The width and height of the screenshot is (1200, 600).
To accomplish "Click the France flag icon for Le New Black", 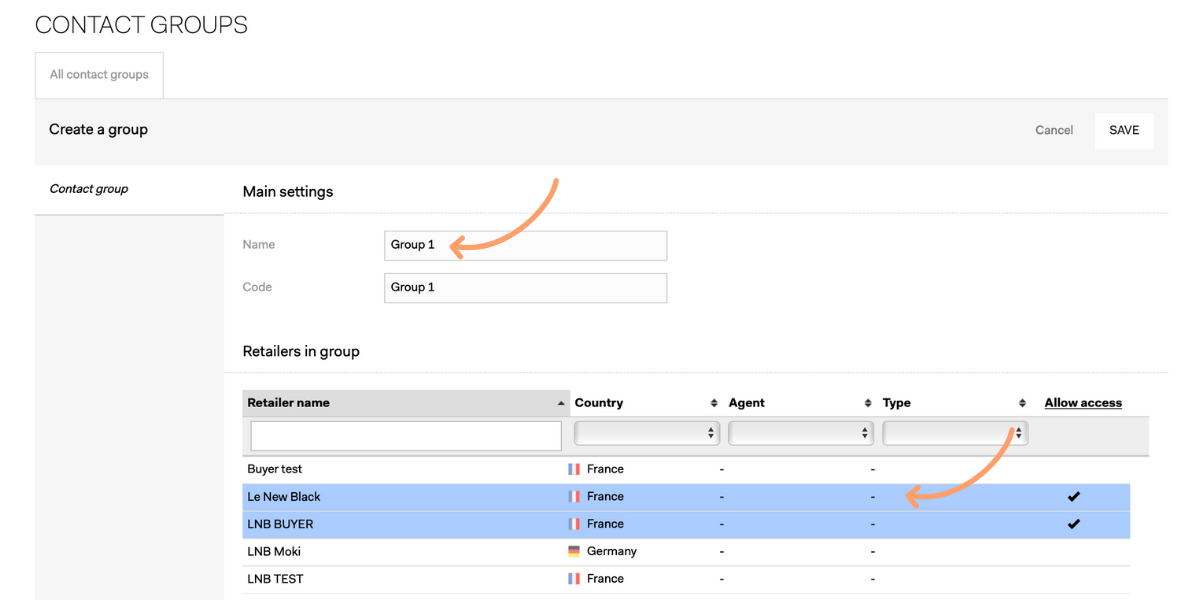I will coord(574,496).
